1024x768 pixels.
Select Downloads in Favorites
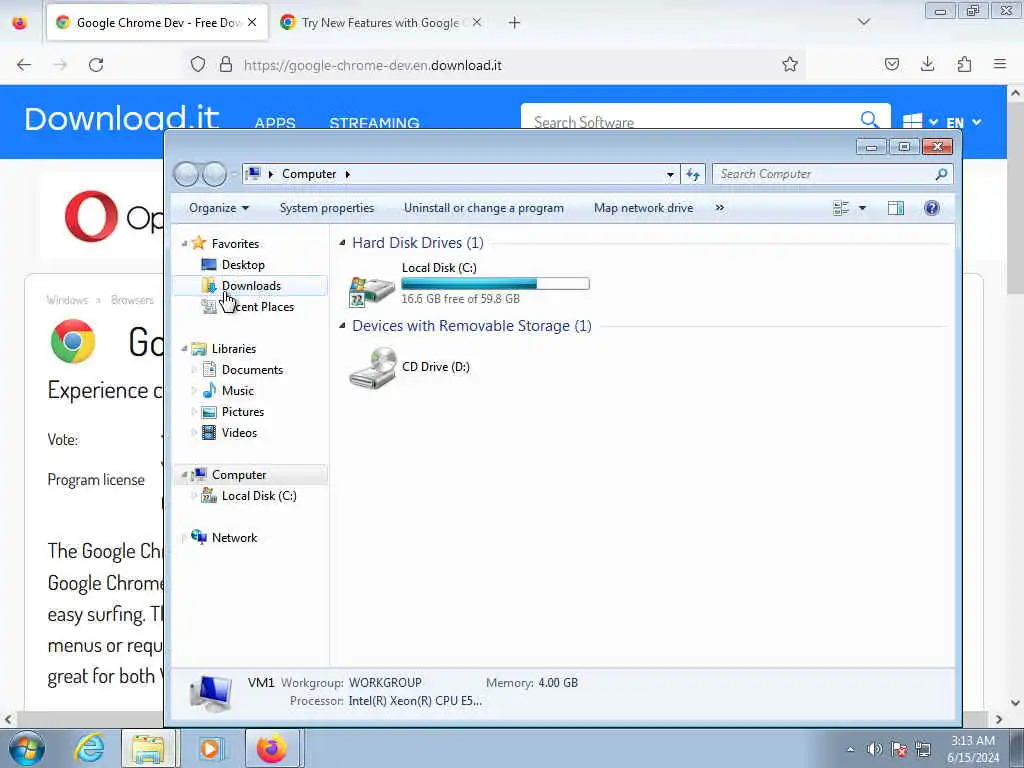click(250, 285)
